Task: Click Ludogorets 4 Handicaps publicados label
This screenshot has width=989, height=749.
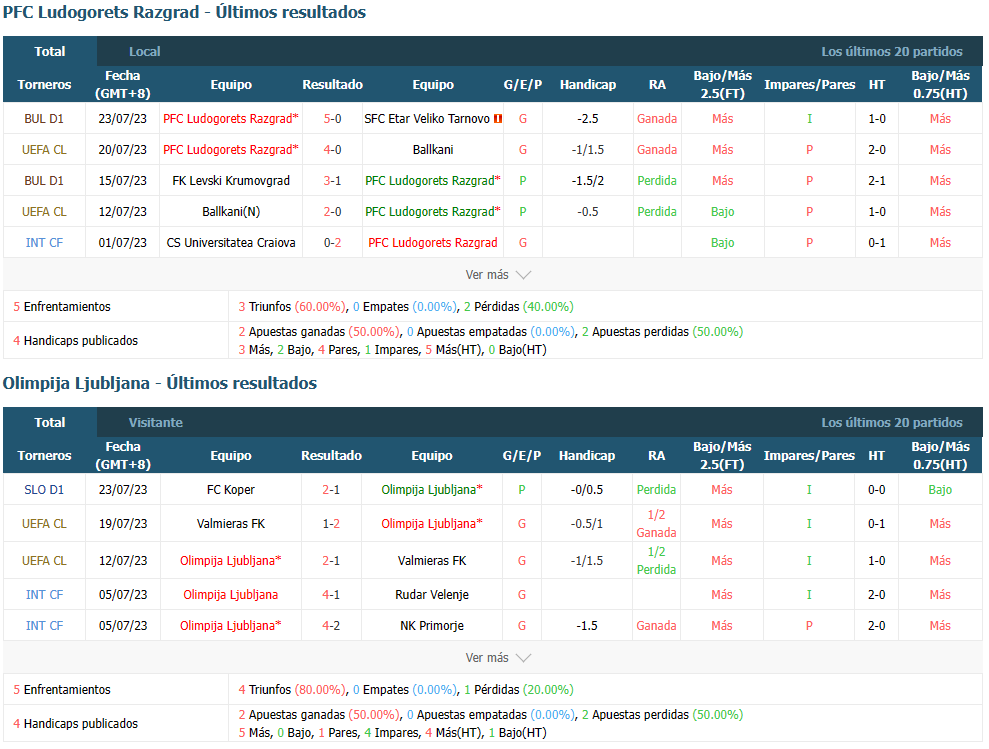Action: point(76,341)
